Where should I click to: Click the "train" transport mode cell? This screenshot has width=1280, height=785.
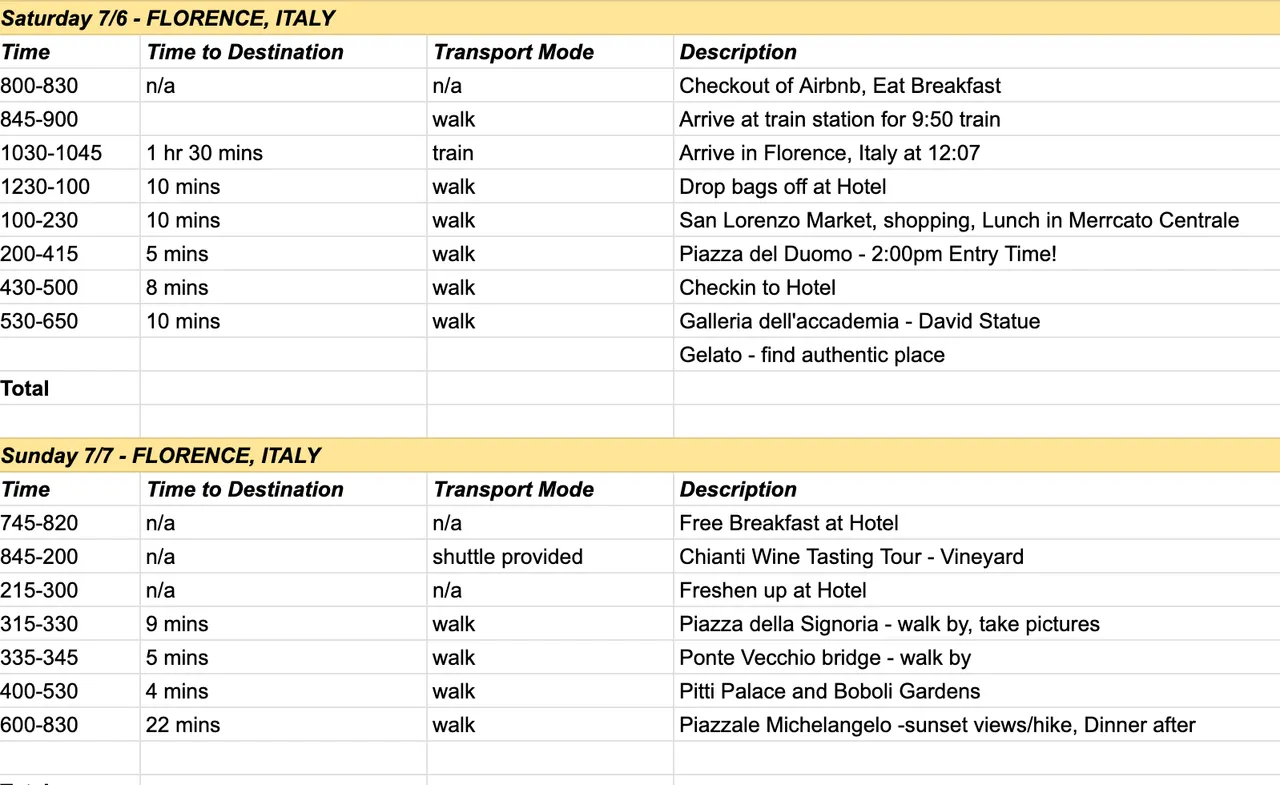(453, 153)
